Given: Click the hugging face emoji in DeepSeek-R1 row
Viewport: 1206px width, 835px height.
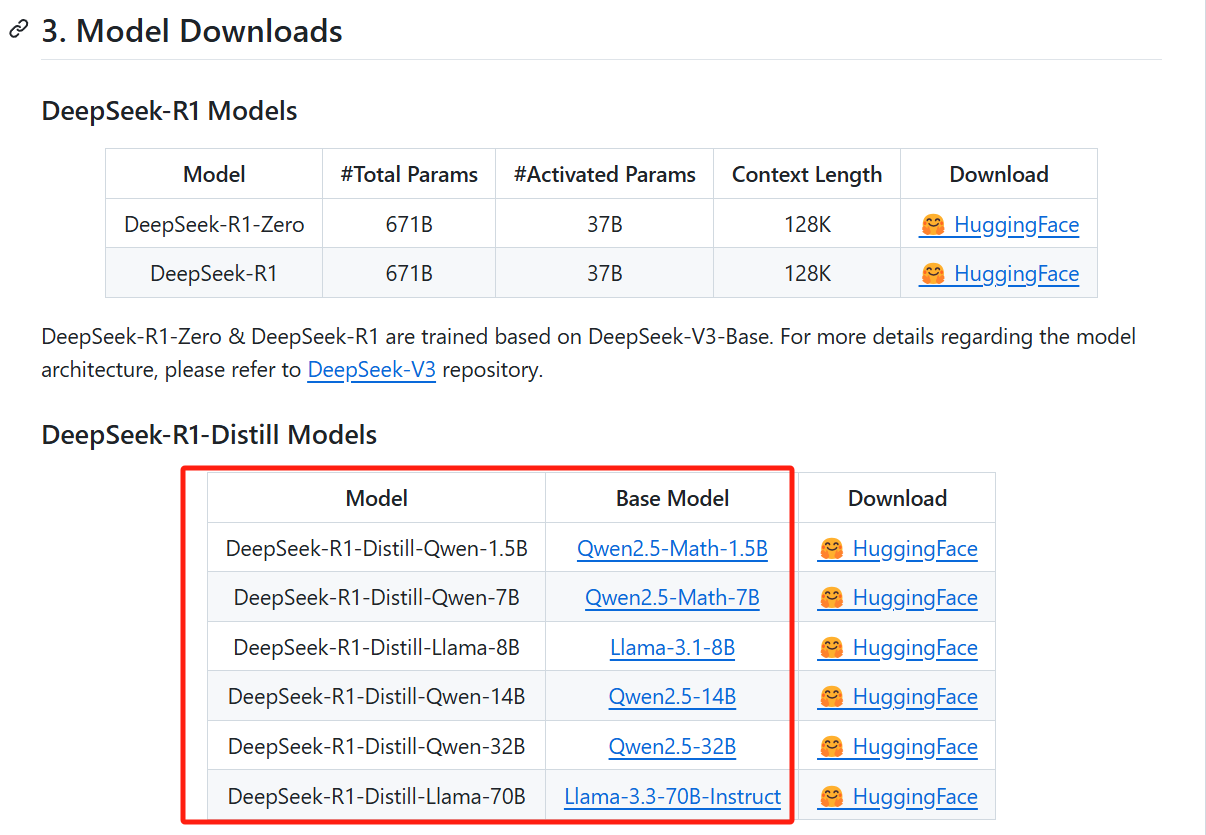Looking at the screenshot, I should click(933, 274).
